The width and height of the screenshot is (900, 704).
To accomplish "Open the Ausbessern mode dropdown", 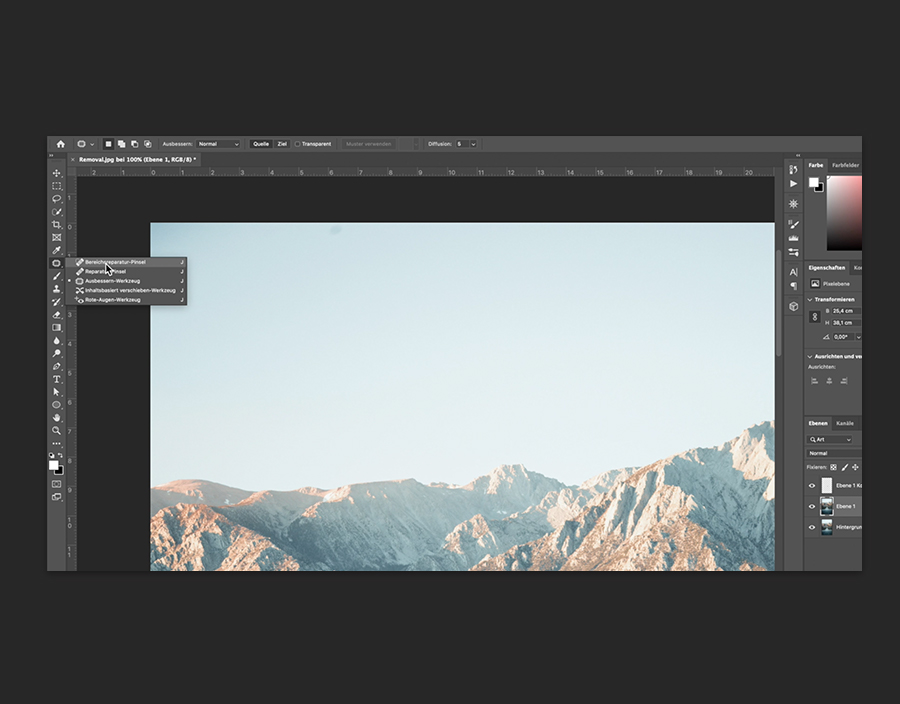I will point(218,144).
